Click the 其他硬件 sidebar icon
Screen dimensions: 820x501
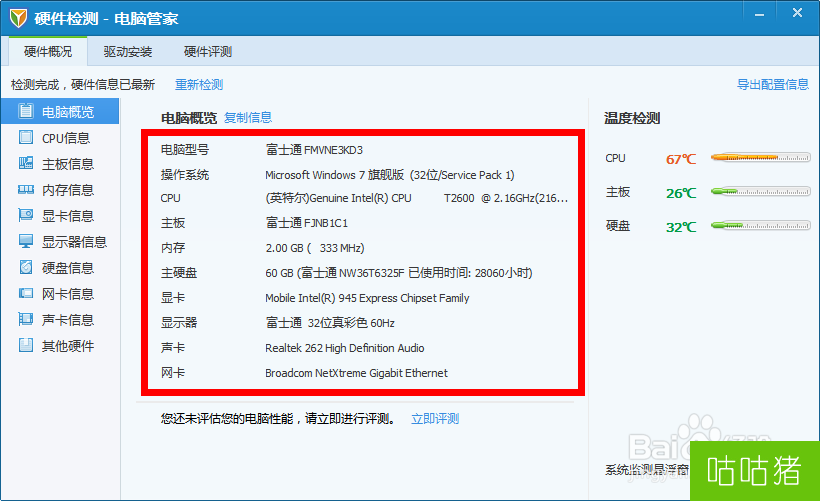pos(26,345)
